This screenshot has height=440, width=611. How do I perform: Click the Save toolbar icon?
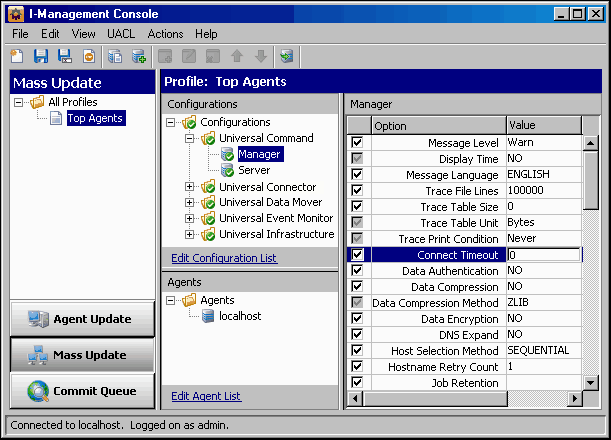tap(42, 56)
